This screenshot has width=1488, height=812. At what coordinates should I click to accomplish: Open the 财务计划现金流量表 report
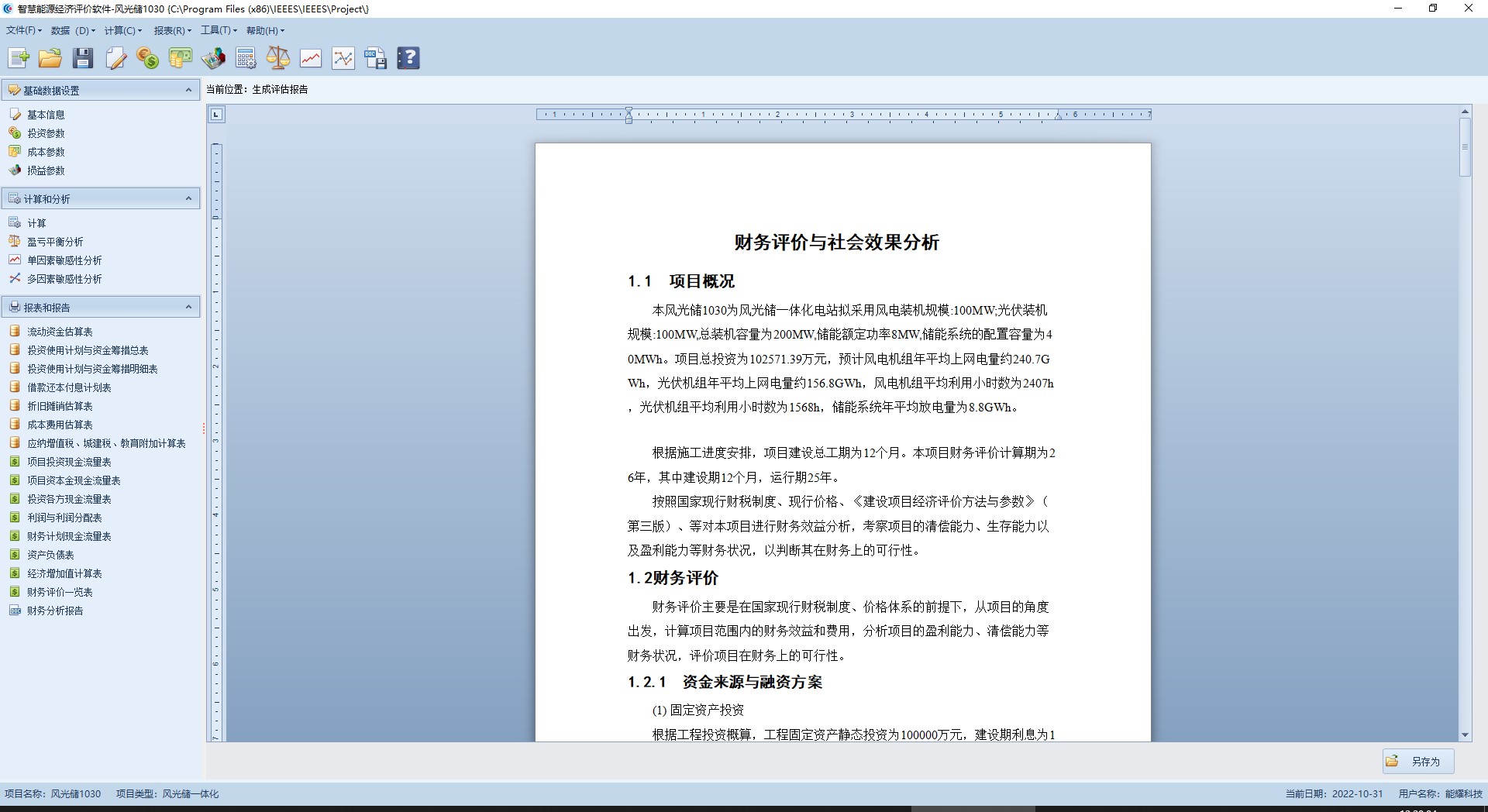pyautogui.click(x=69, y=536)
